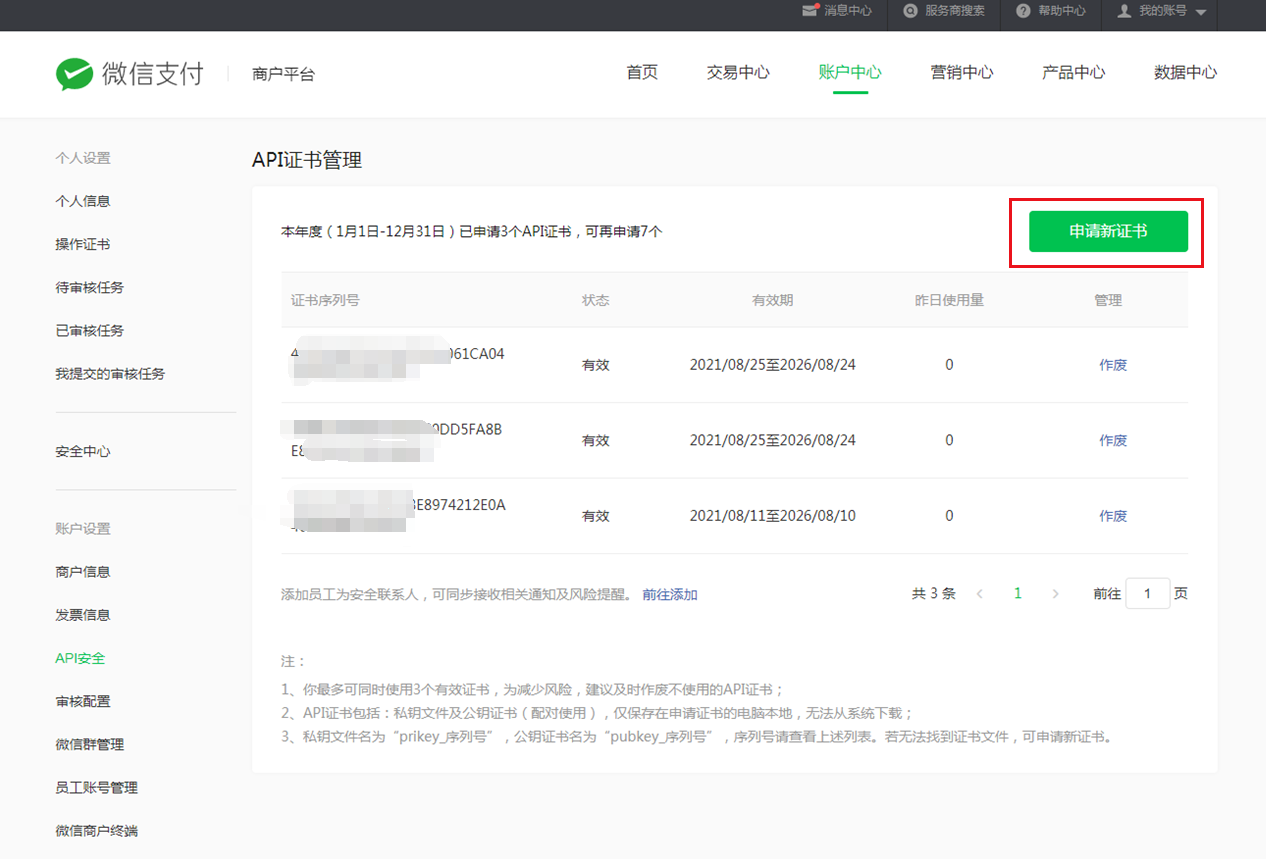Focus the 前往 page number input

point(1148,593)
